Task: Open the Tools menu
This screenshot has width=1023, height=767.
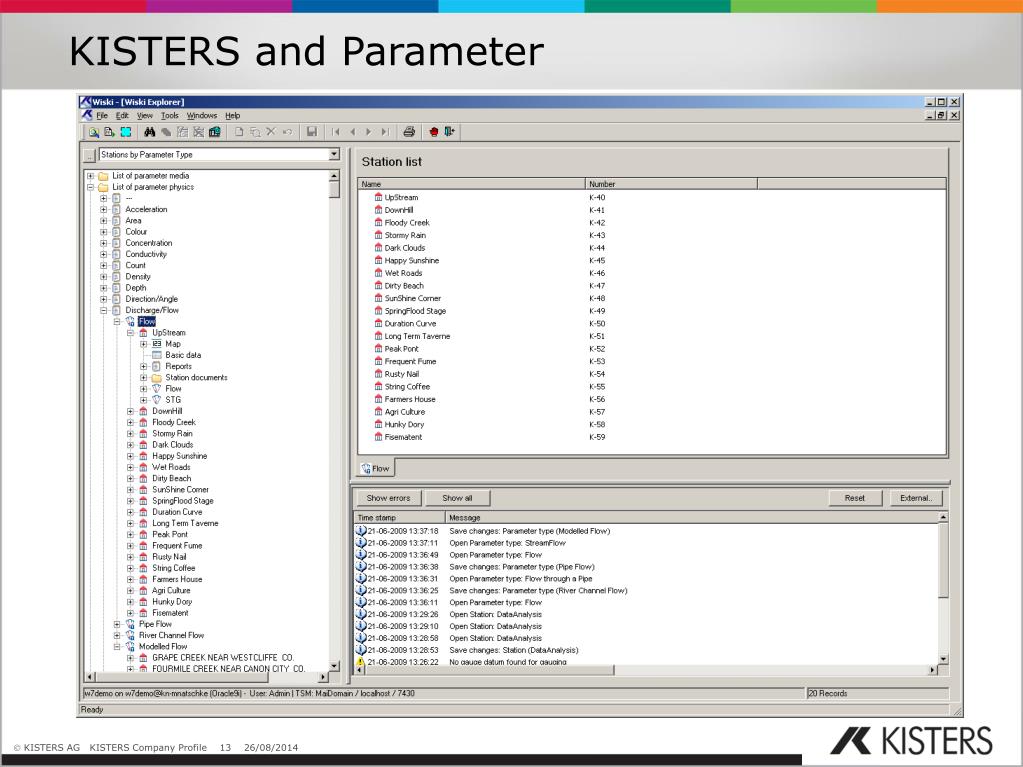Action: (x=170, y=115)
